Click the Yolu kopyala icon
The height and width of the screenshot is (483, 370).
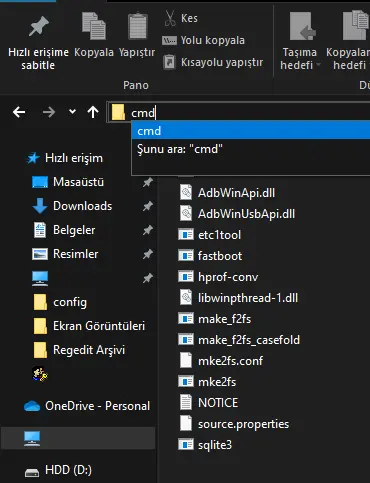point(169,41)
